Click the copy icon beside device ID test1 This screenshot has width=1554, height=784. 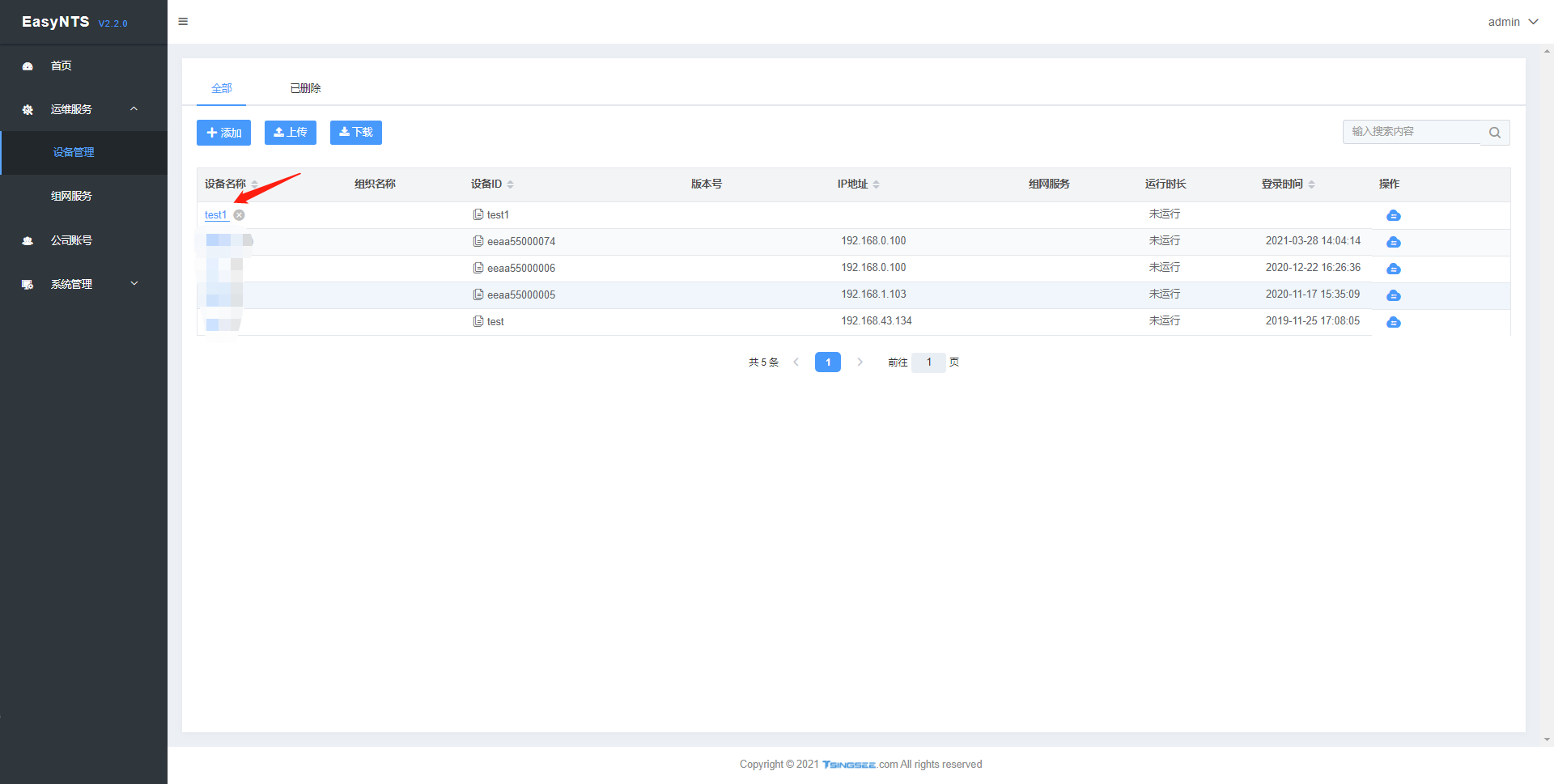pos(478,214)
